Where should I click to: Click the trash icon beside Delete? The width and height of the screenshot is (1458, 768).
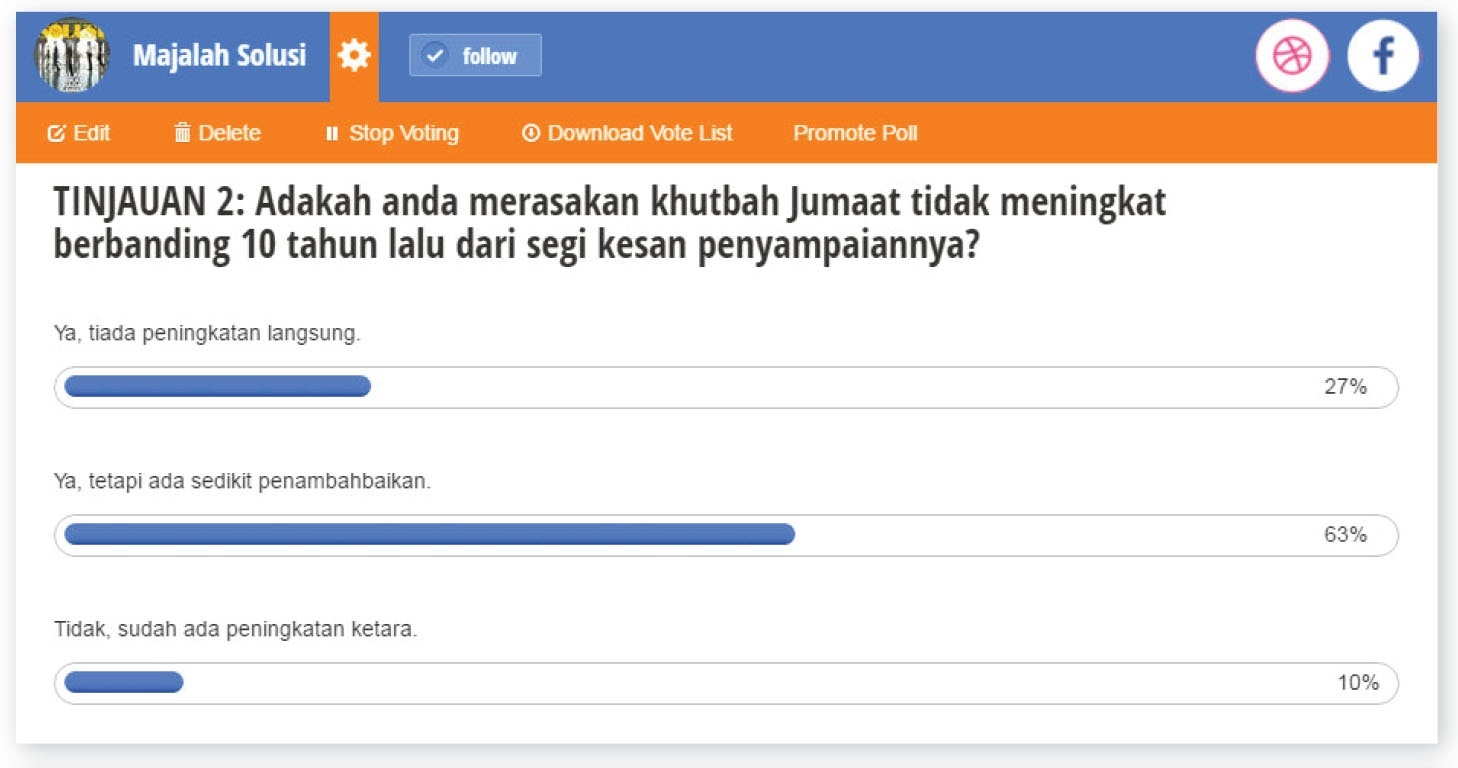(x=182, y=133)
